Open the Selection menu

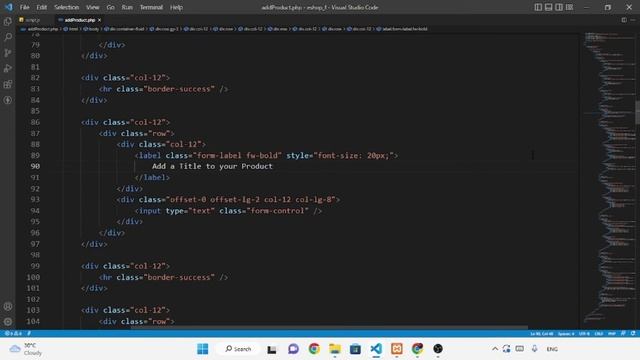point(67,7)
